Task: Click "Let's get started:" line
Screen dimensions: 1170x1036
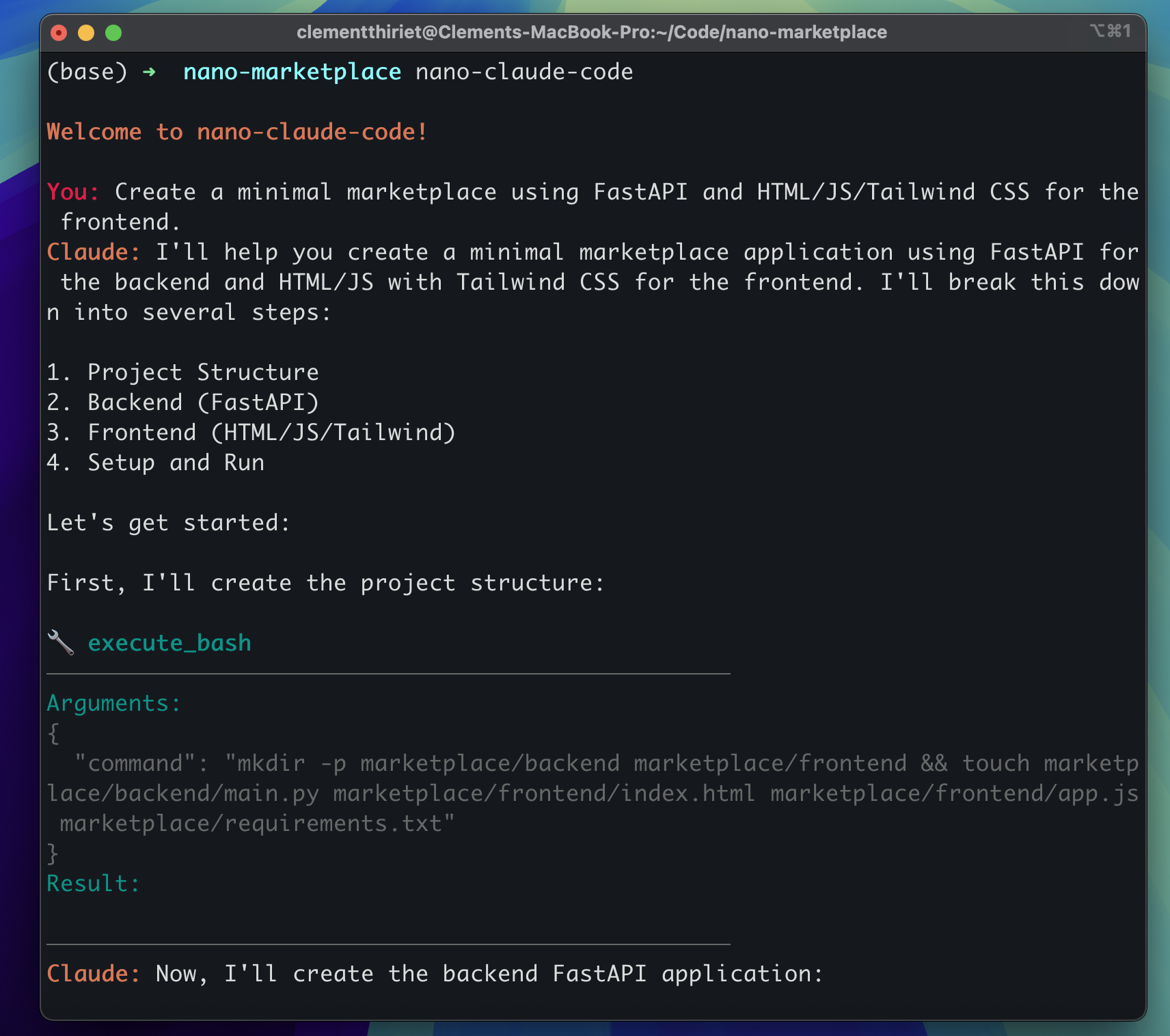Action: [x=169, y=523]
